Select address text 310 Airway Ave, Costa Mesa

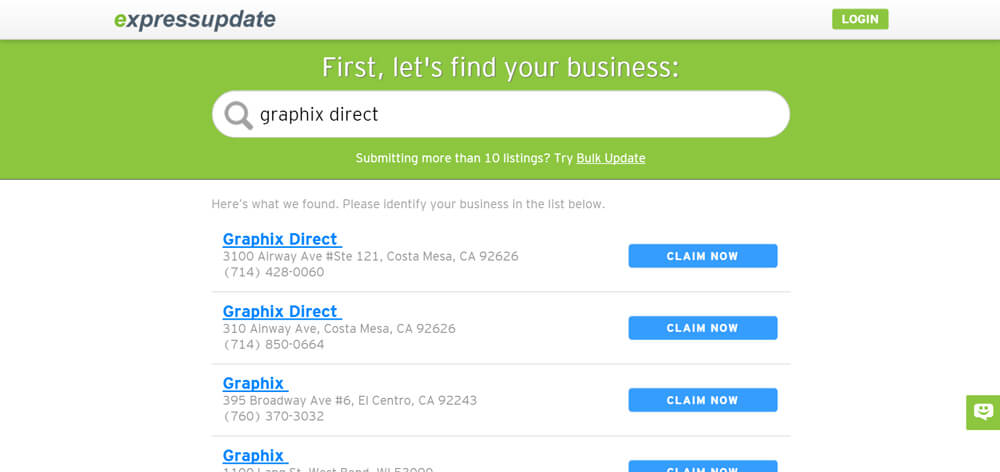pyautogui.click(x=339, y=328)
